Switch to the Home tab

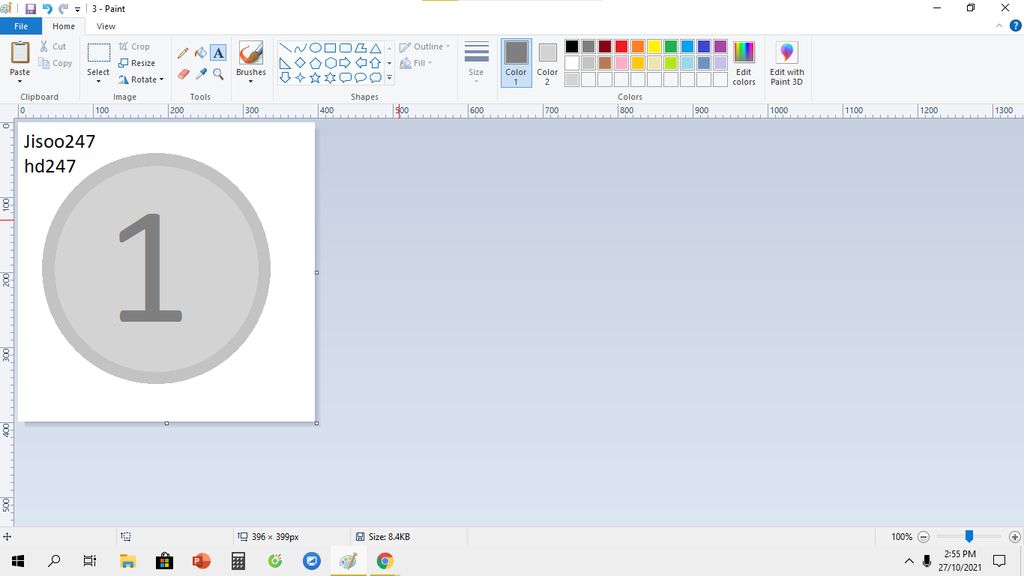click(63, 26)
